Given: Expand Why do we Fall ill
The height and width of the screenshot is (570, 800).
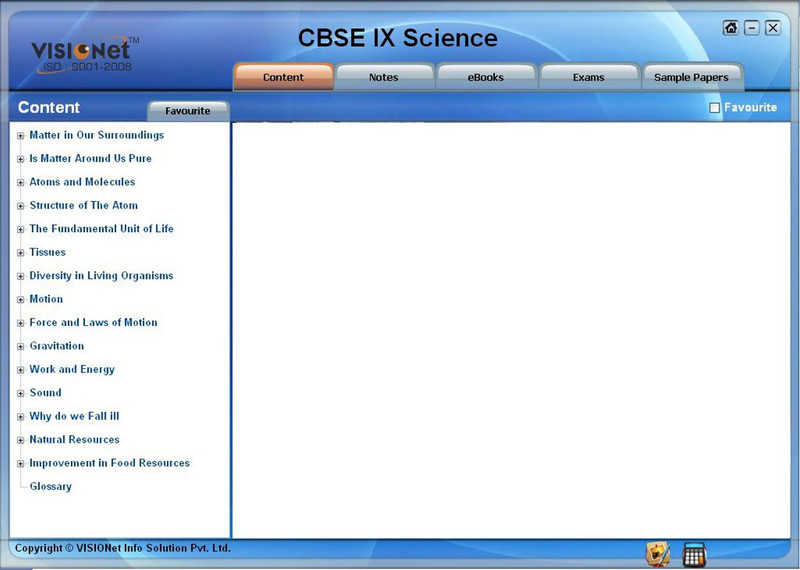Looking at the screenshot, I should pos(20,417).
